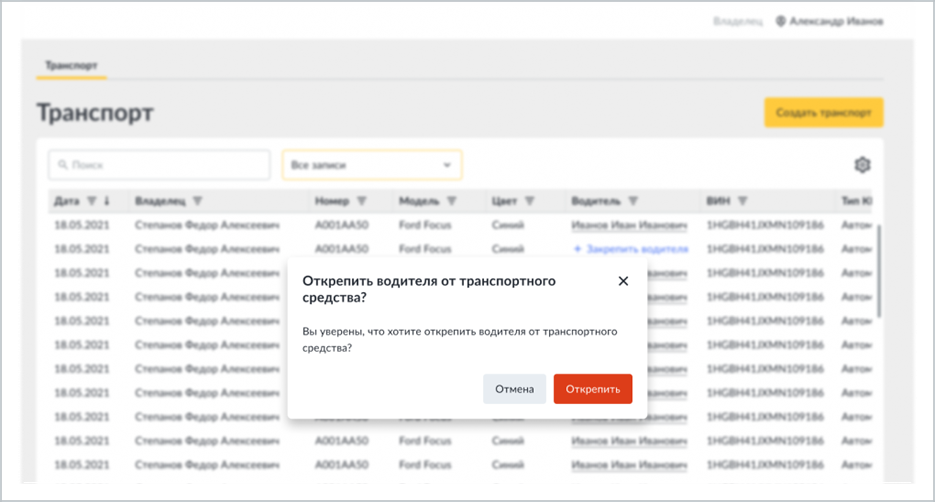Viewport: 935px width, 502px height.
Task: Open the Все записи dropdown
Action: click(371, 165)
